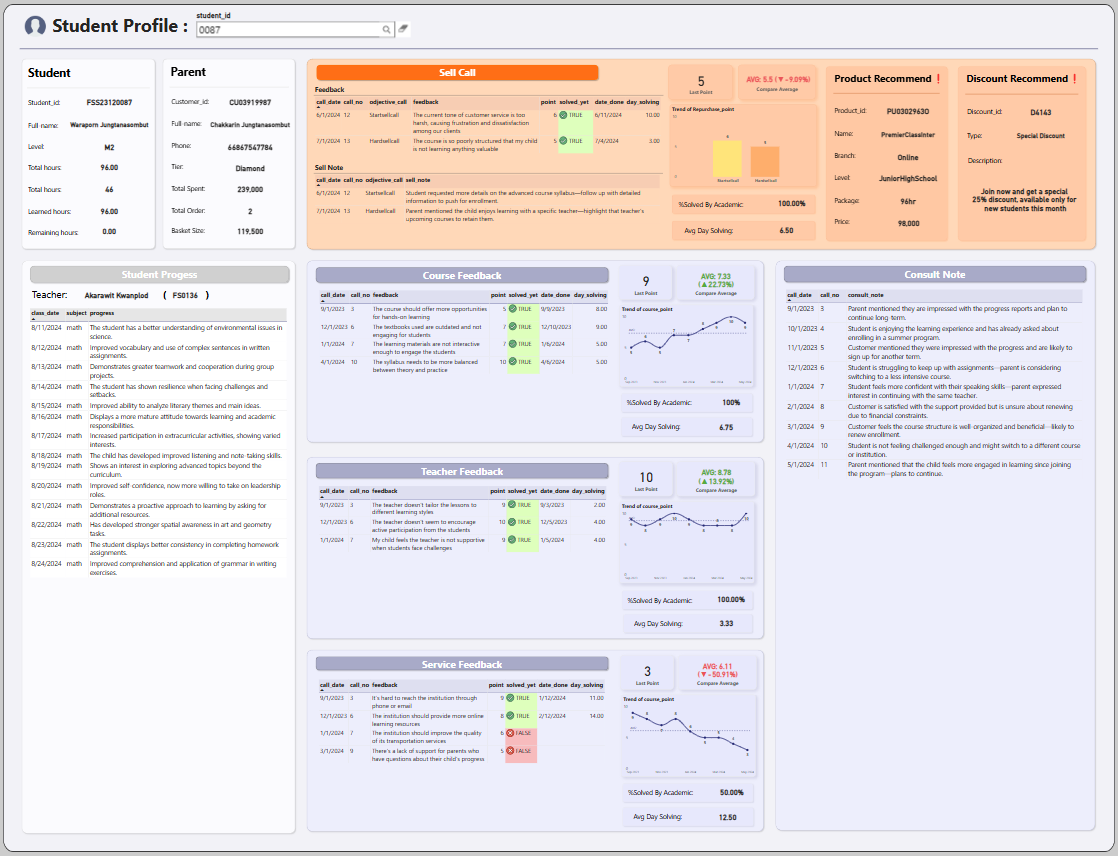
Task: Click TRUE check icon in Service Feedback 9/1/2023 row
Action: 511,698
